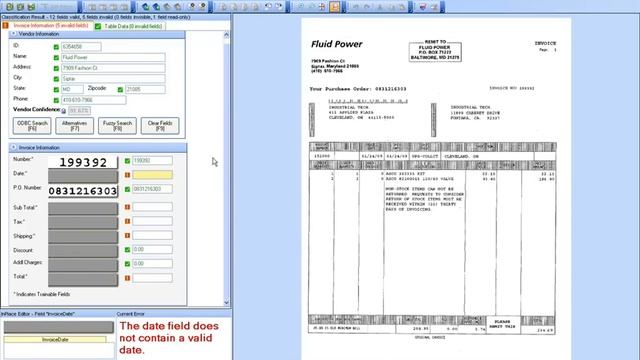The width and height of the screenshot is (640, 360).
Task: Click the green check beside Phone field
Action: pyautogui.click(x=56, y=100)
